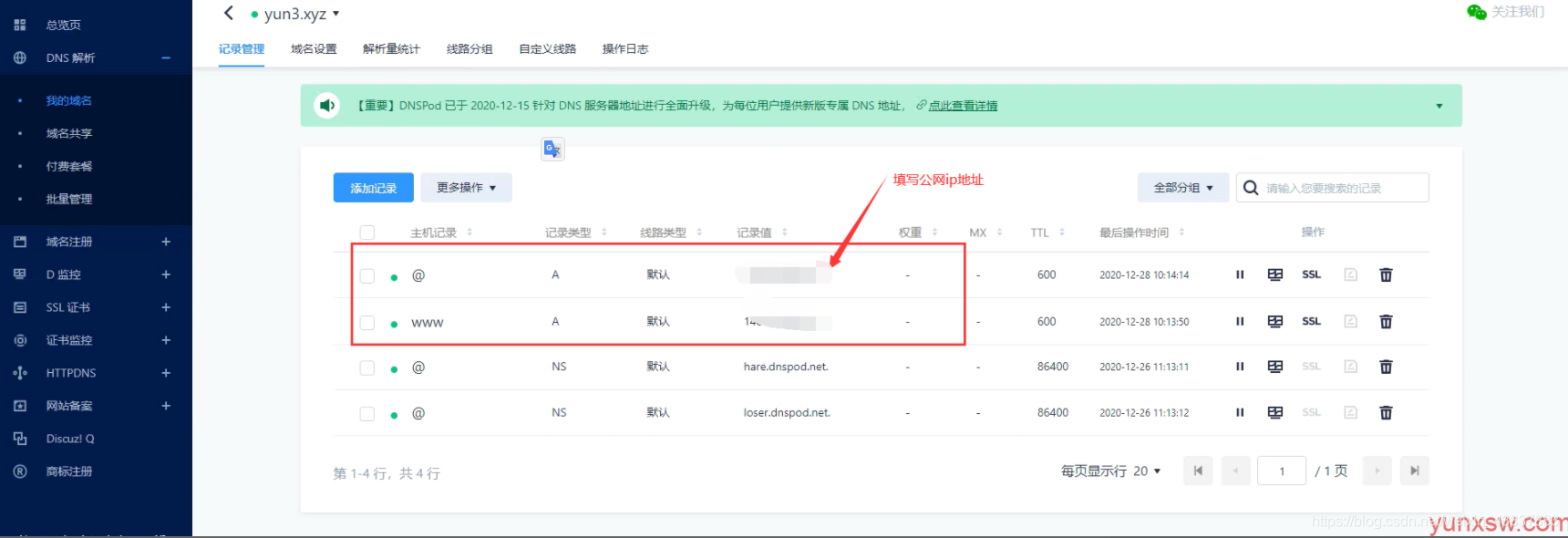Click SSL for the www record
The width and height of the screenshot is (1568, 538).
[1312, 321]
